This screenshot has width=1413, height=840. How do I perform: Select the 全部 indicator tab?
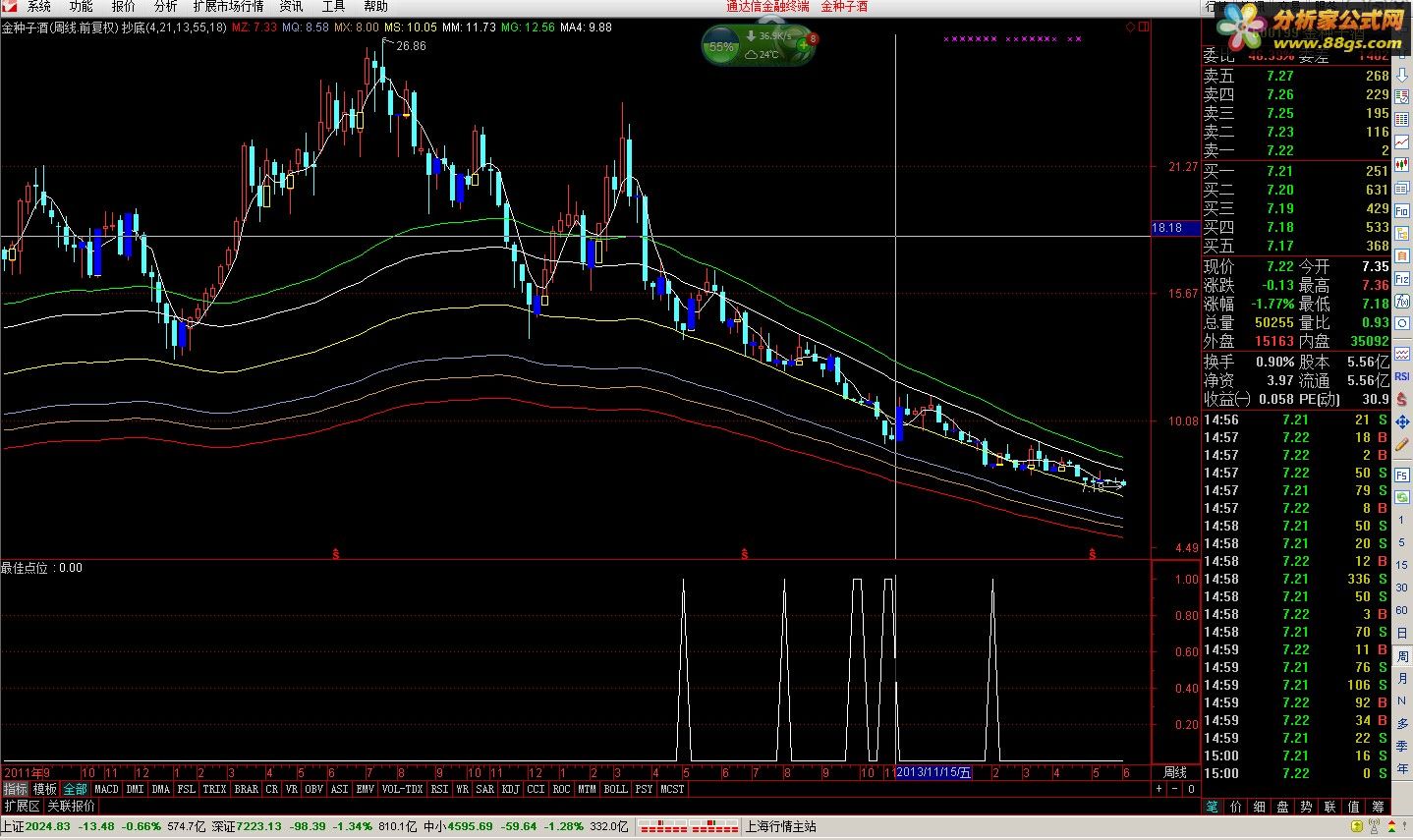point(76,789)
